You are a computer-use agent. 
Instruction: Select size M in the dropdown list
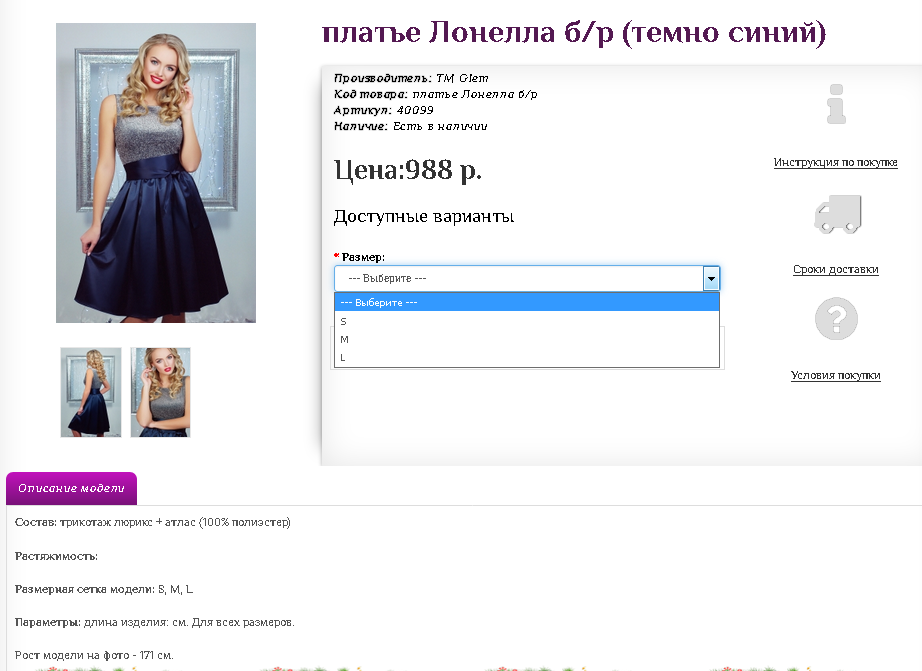[527, 339]
